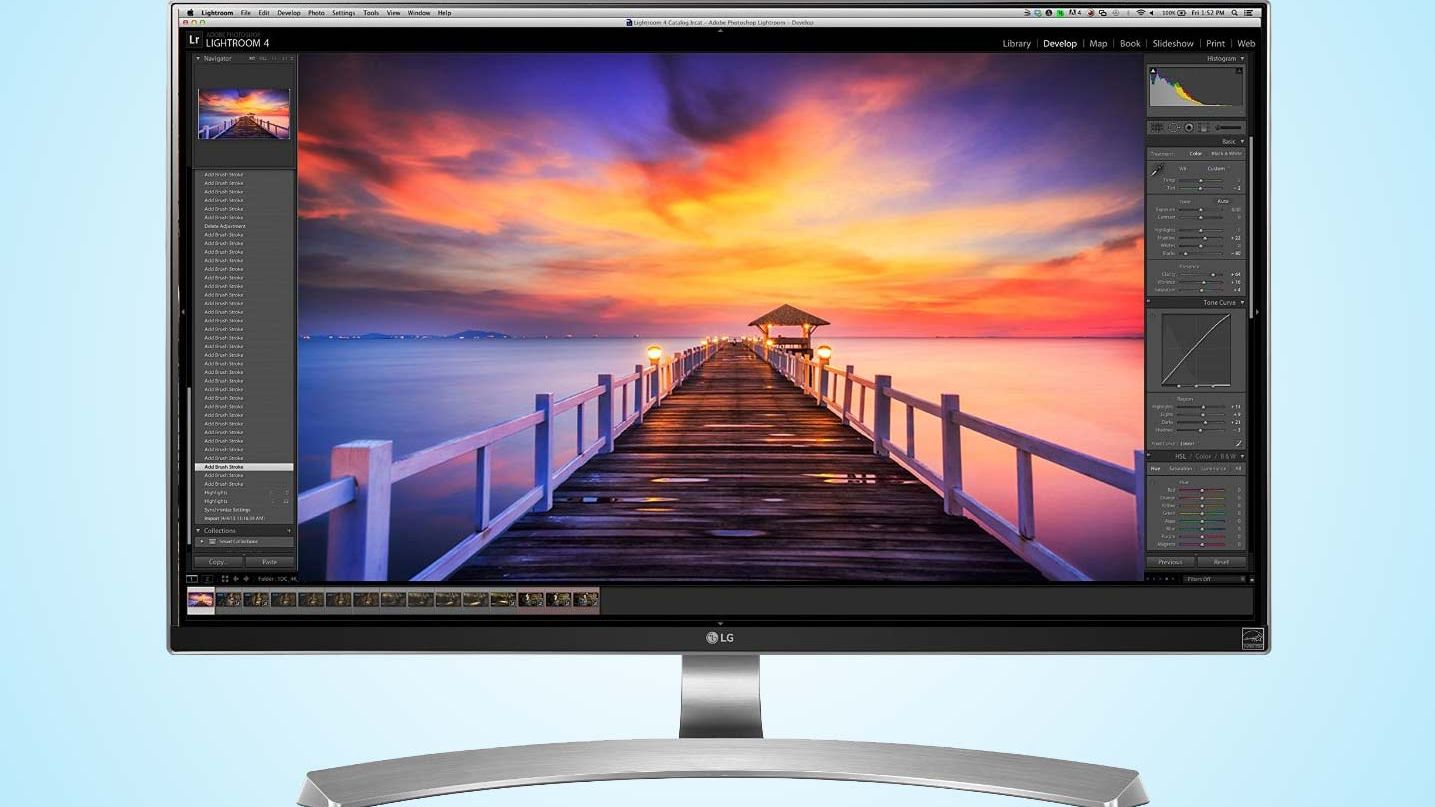Select the Crop Overlay tool
The width and height of the screenshot is (1435, 807).
point(1157,128)
